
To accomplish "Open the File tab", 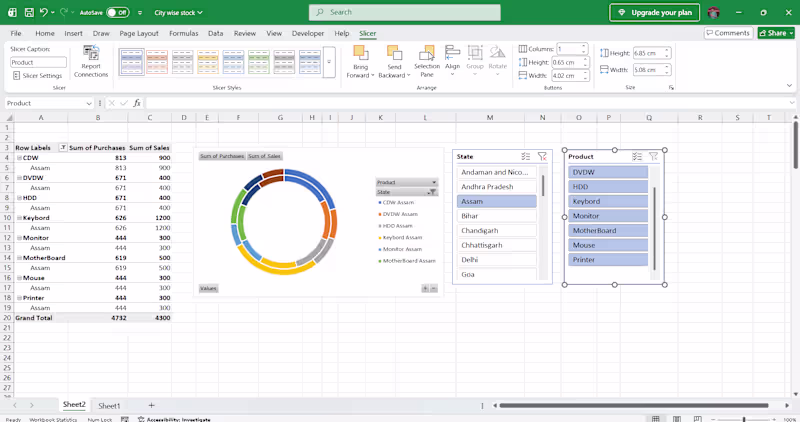I will [x=16, y=33].
